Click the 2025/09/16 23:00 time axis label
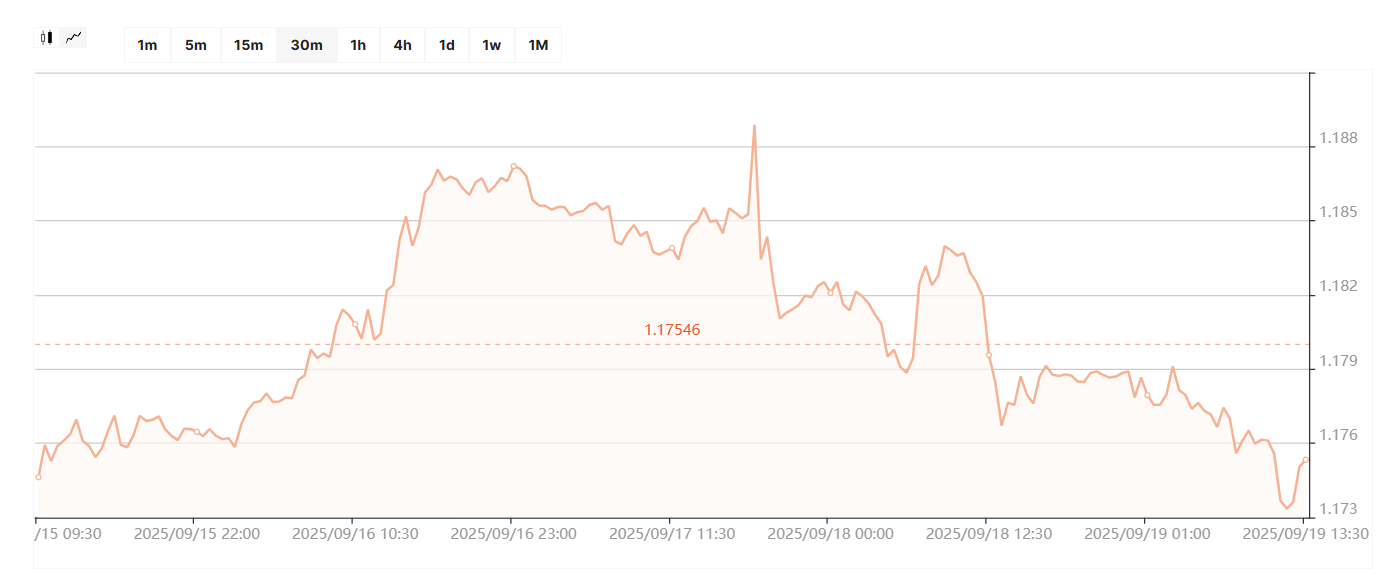Viewport: 1398px width, 580px height. tap(513, 534)
